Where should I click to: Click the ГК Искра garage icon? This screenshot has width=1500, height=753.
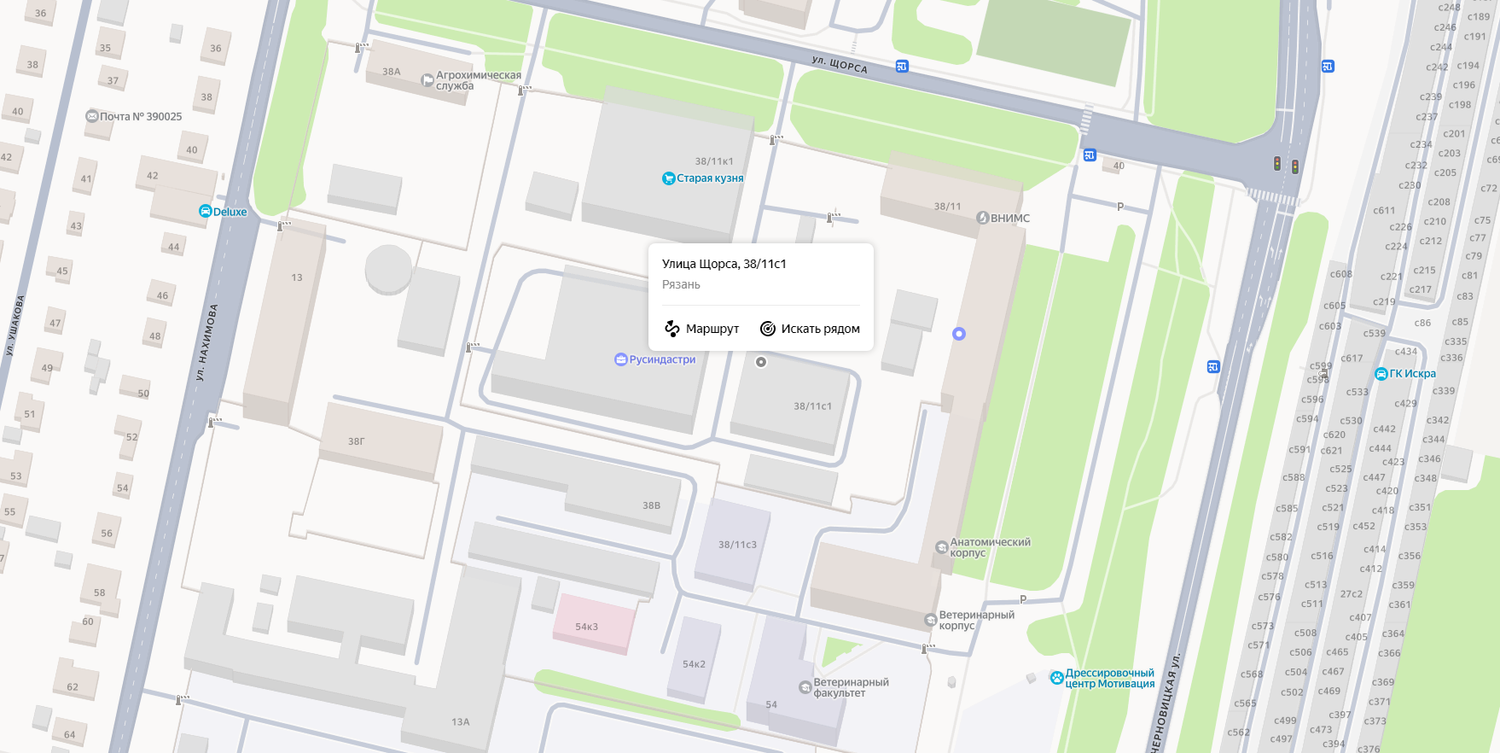[1381, 374]
